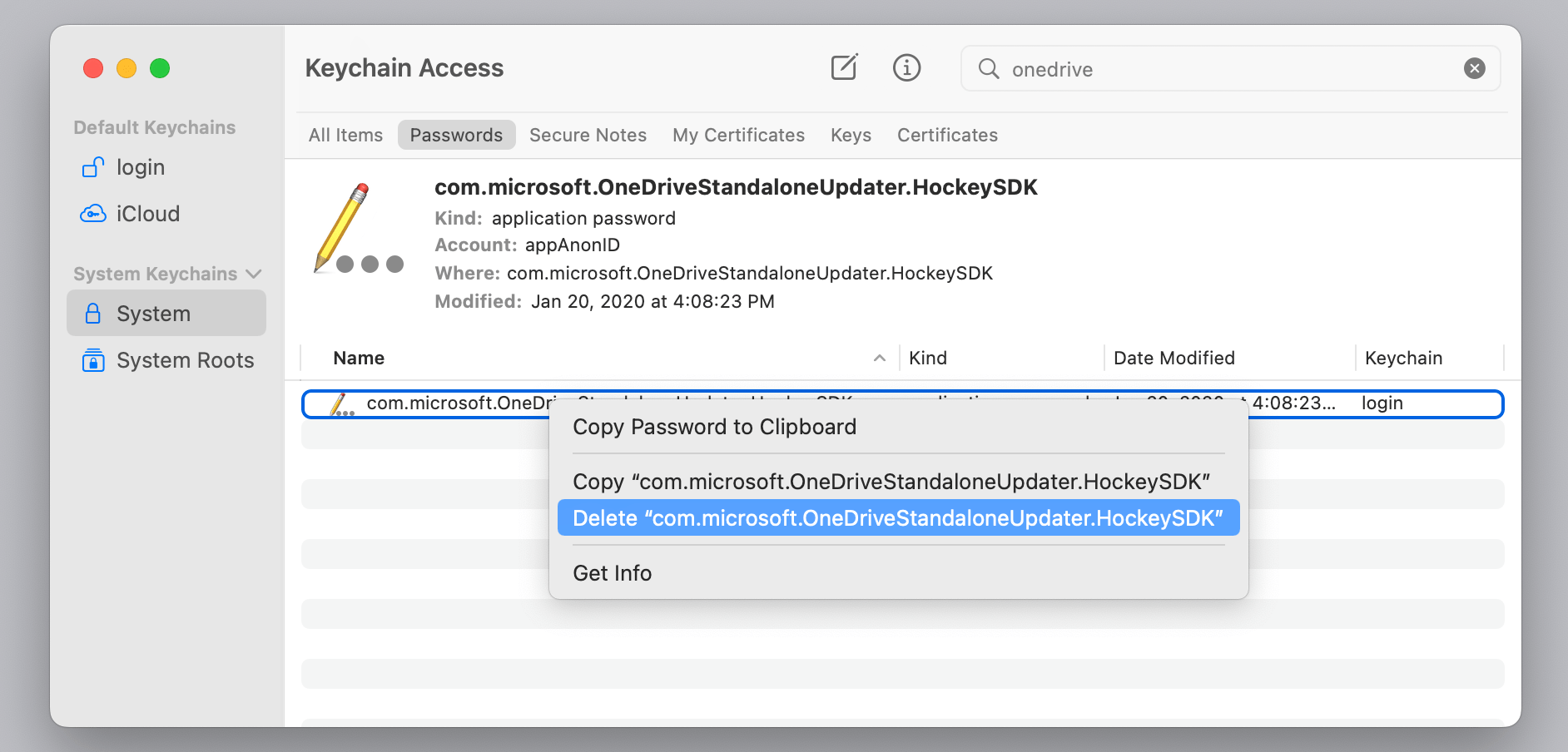Click the modified date "Jan 20, 2020 at 4:08:23 PM"
Image resolution: width=1568 pixels, height=752 pixels.
pyautogui.click(x=653, y=302)
